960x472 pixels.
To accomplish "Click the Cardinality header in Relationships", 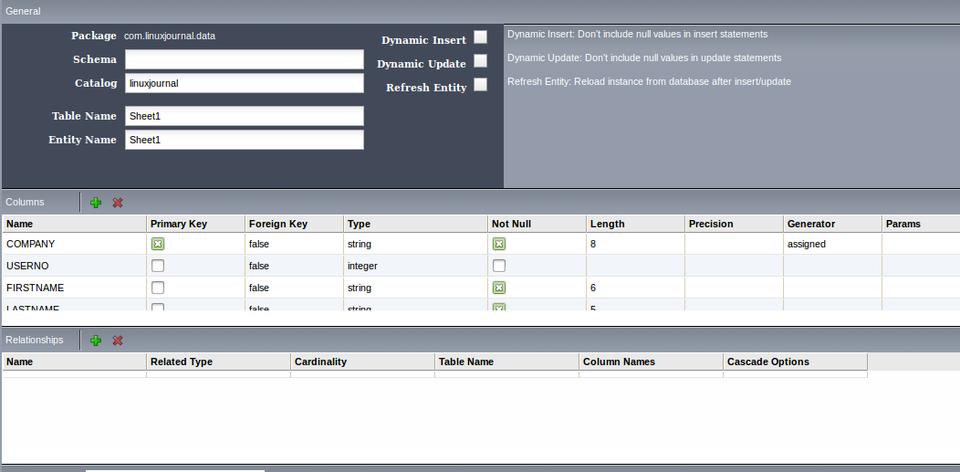I will pyautogui.click(x=362, y=362).
